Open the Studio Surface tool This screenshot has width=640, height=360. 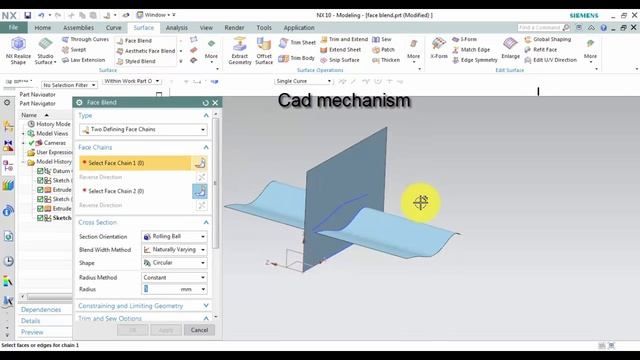click(45, 51)
